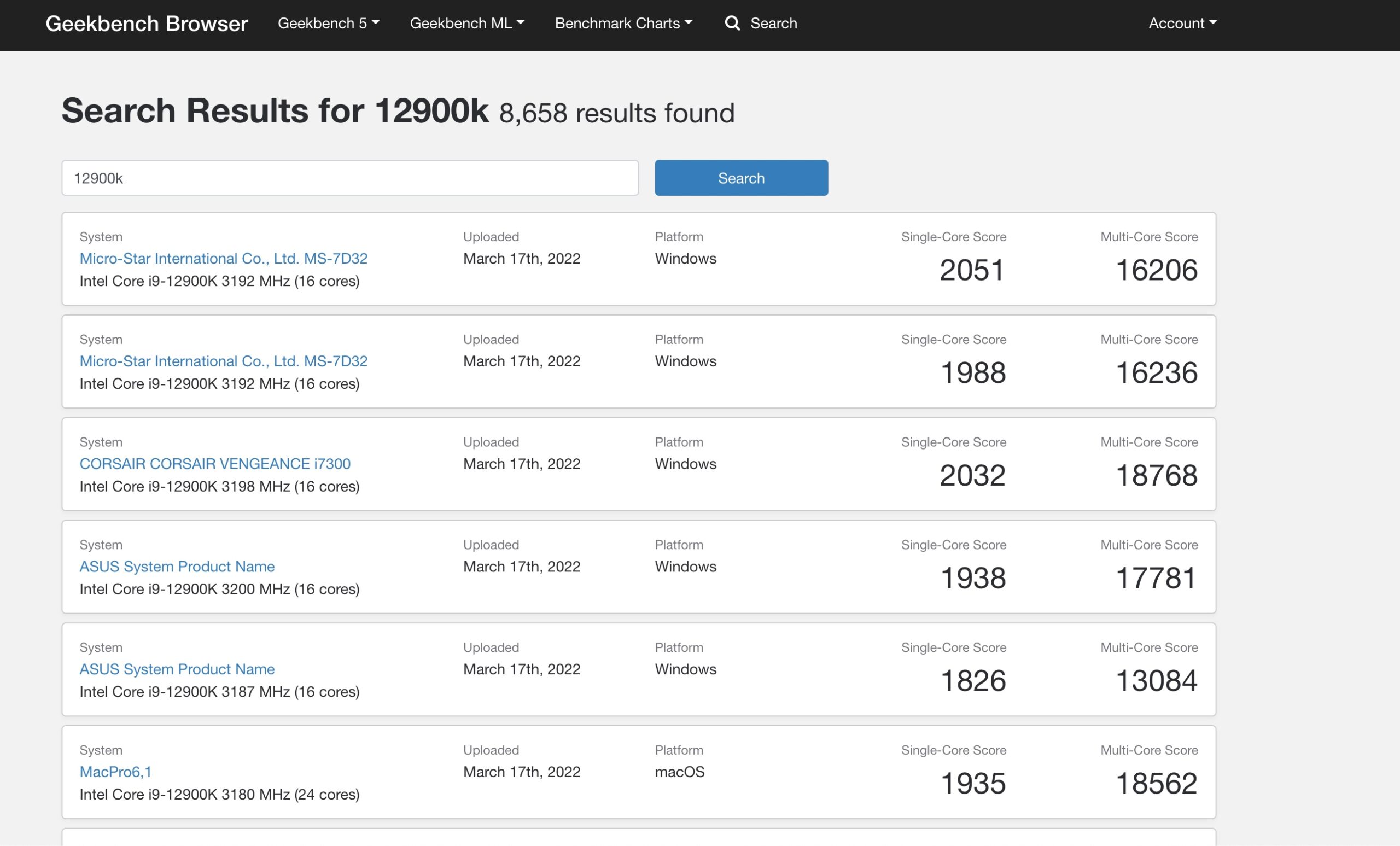
Task: Open the MS-7D32 result scoring 2051
Action: [x=223, y=259]
